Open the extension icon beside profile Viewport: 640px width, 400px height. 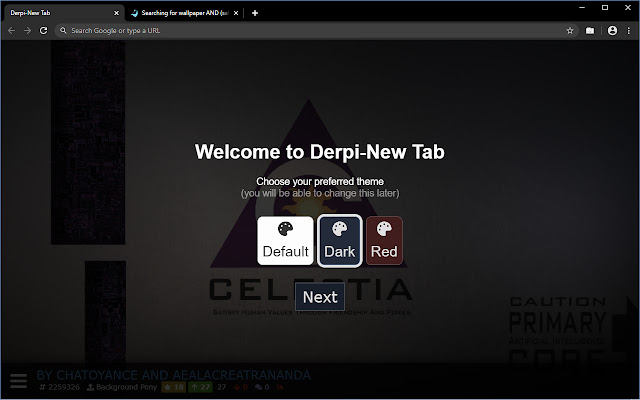[590, 31]
